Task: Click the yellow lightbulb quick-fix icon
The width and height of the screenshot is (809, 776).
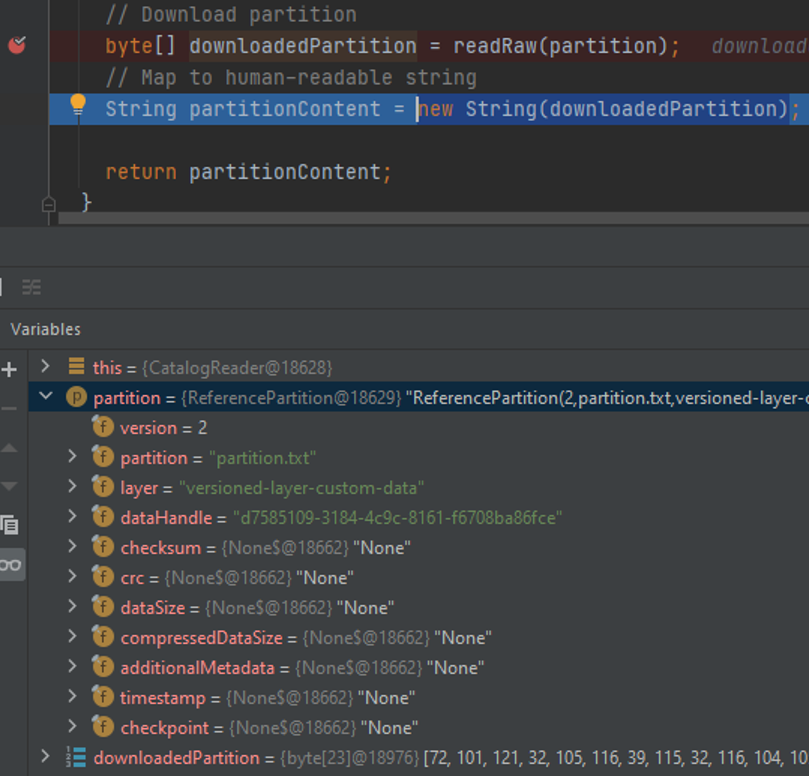Action: [x=78, y=105]
